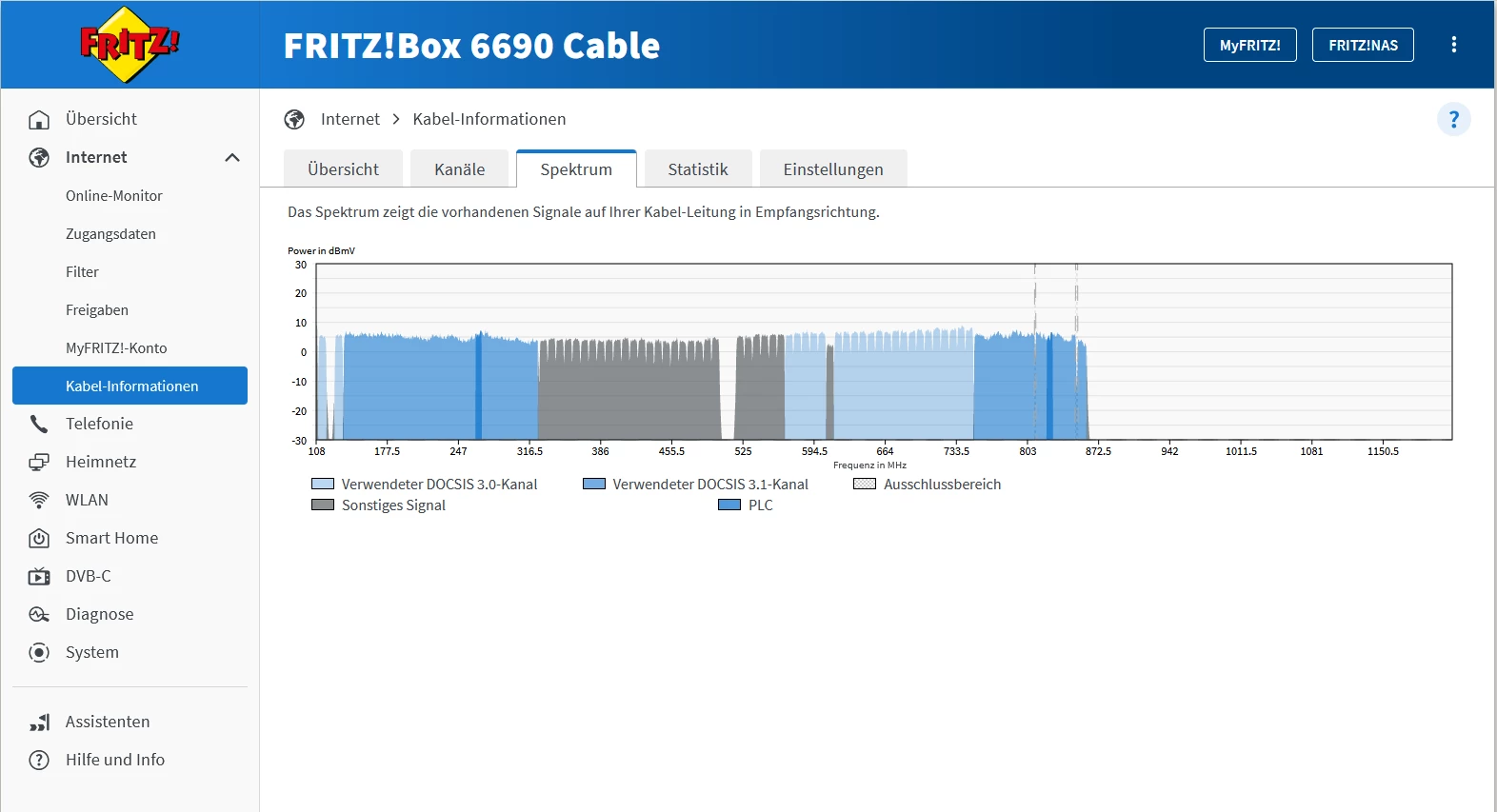Click the DOCSIS 3.1-Kanal legend swatch

[594, 484]
